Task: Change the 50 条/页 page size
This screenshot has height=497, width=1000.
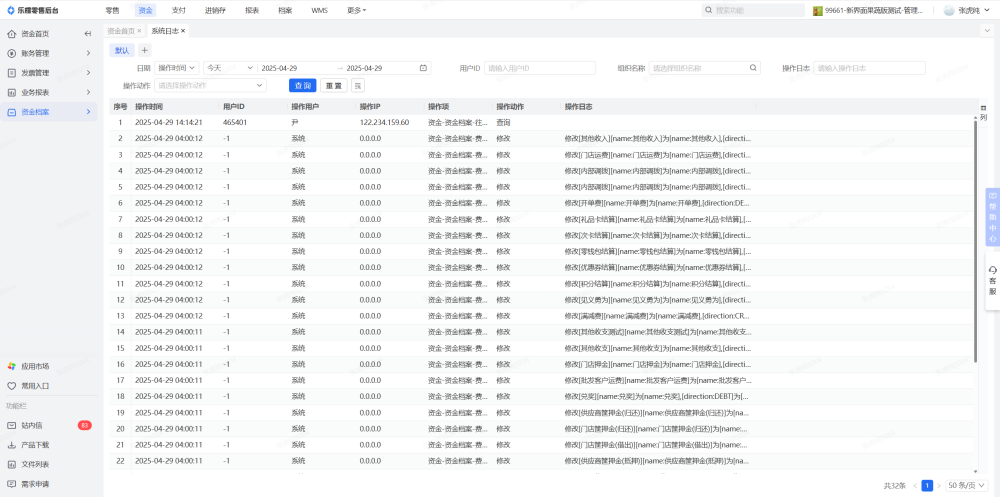Action: pos(964,485)
